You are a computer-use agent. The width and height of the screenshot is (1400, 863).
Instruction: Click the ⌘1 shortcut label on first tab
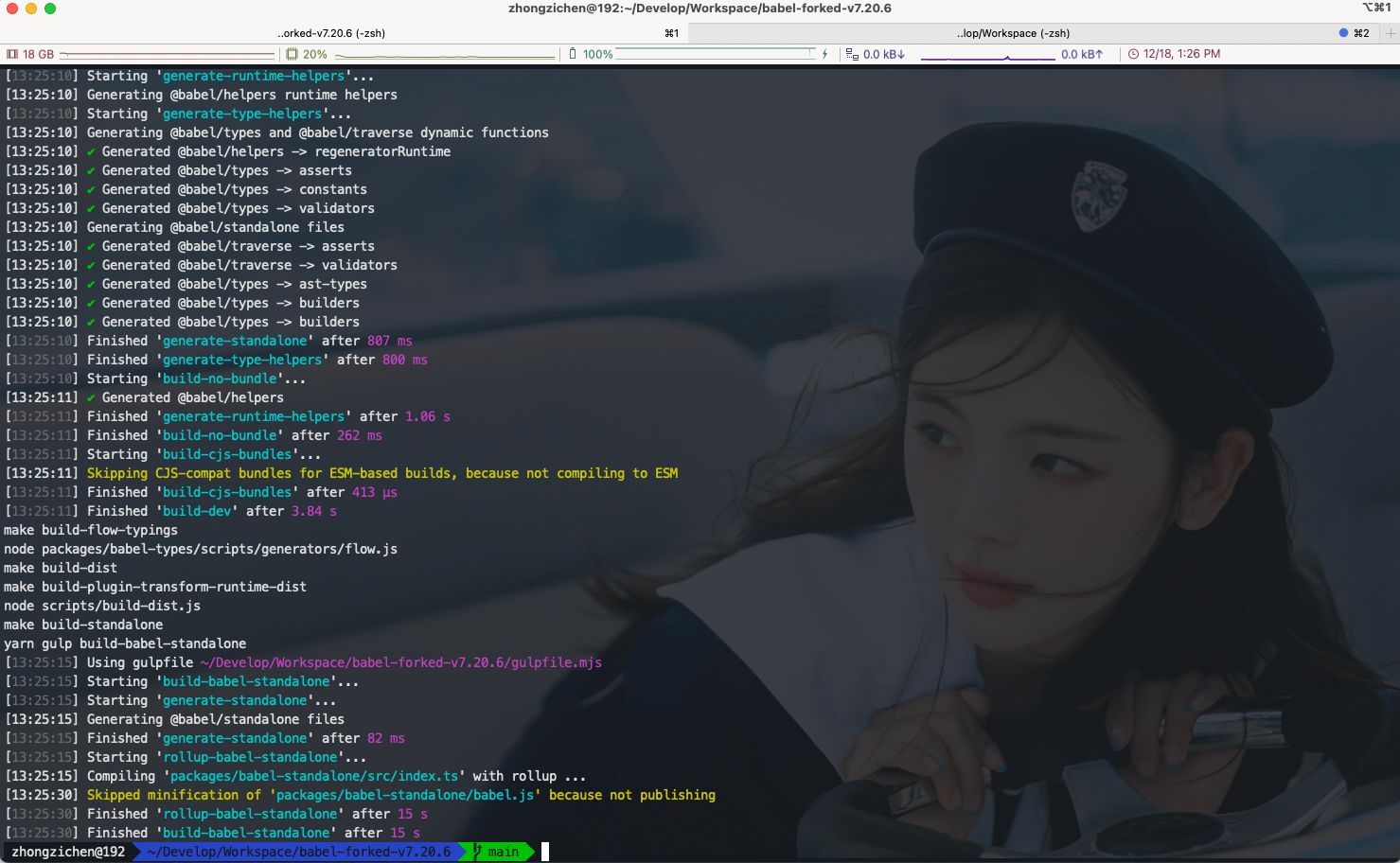[671, 33]
